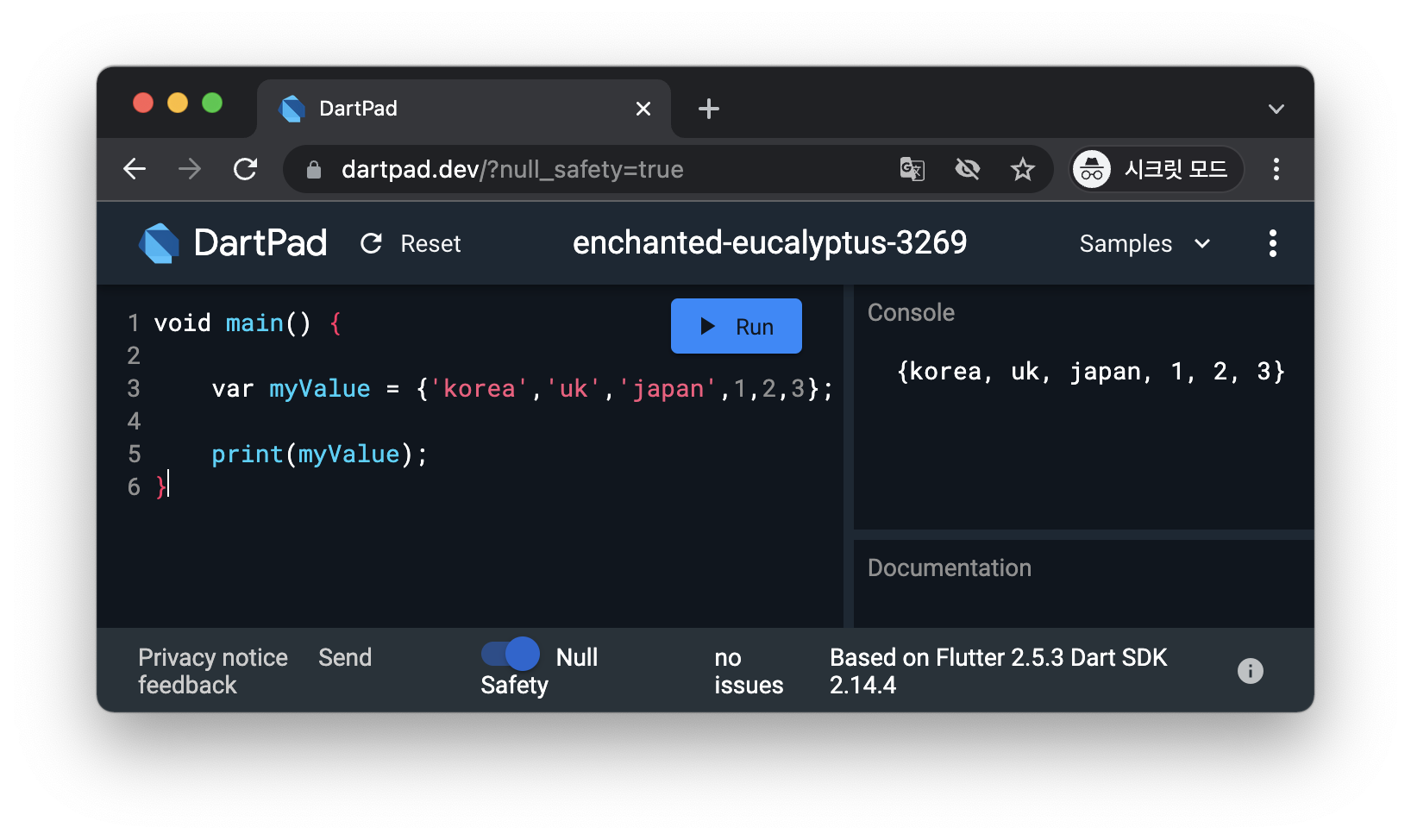Click the Reset button
1411x840 pixels.
[411, 244]
